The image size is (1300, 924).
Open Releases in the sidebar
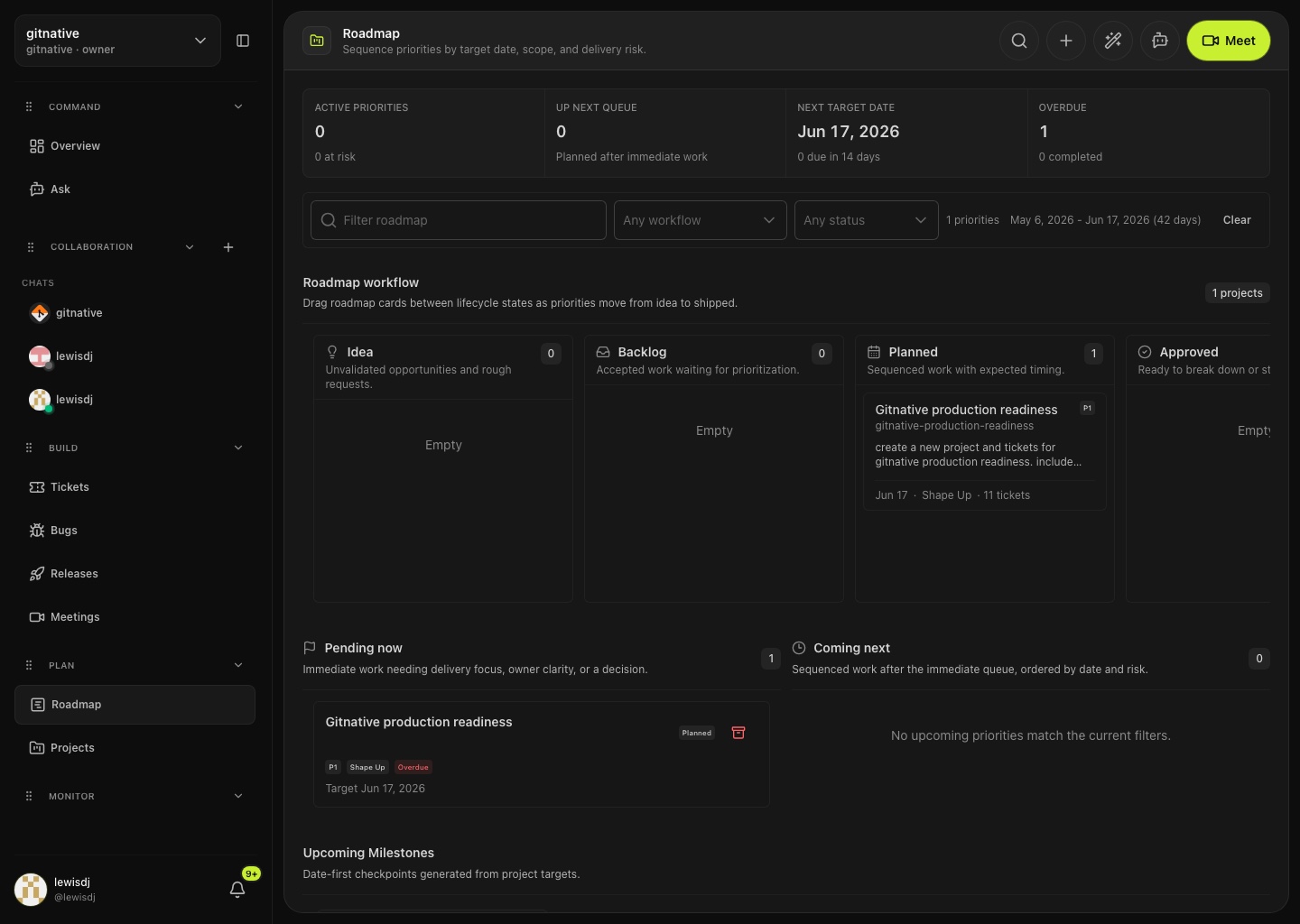pos(135,574)
